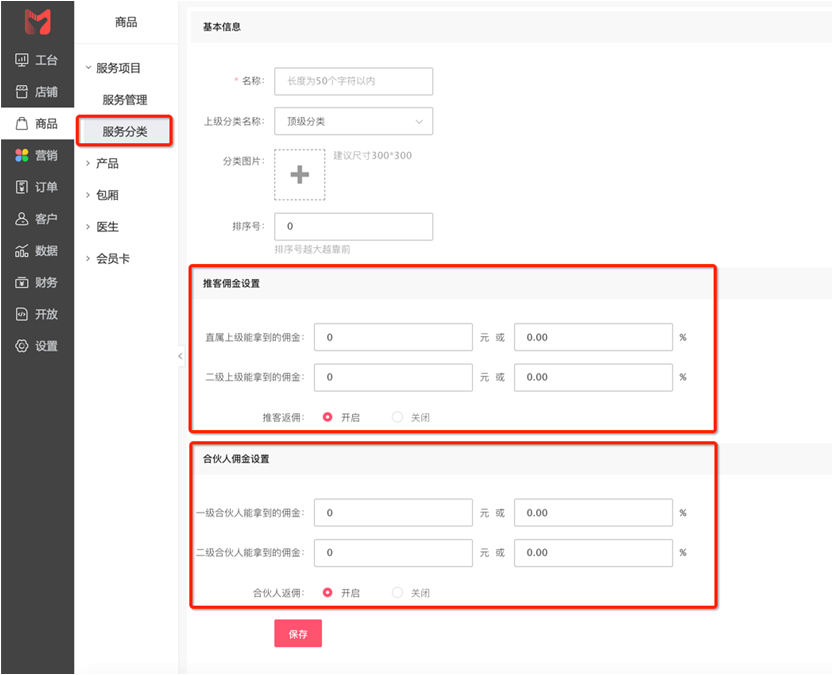Open the 营销 marketing colorful icon

22,155
